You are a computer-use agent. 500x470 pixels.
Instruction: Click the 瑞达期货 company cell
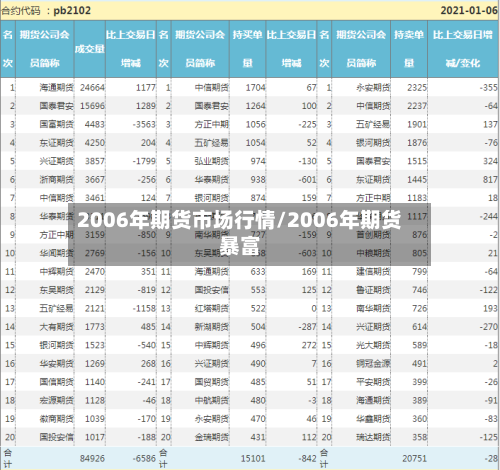[x=373, y=437]
